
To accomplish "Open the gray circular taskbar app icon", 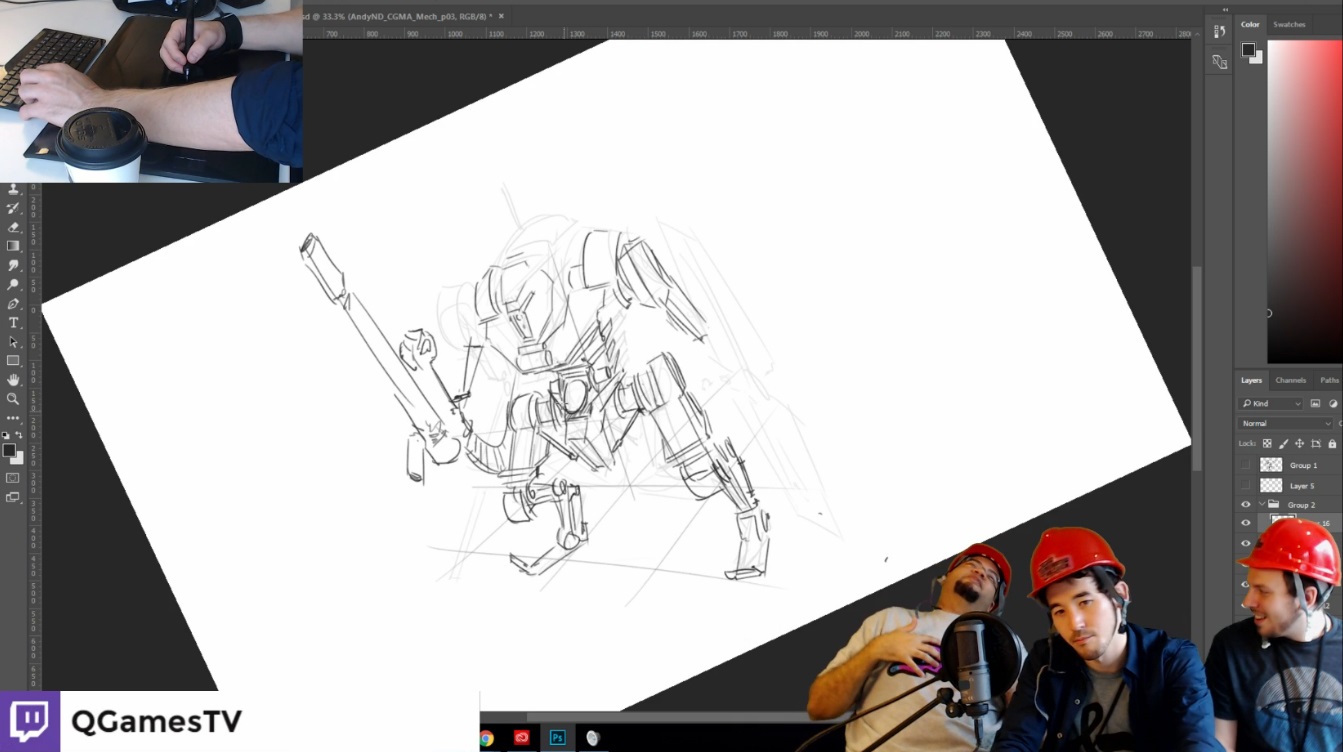I will [x=593, y=739].
